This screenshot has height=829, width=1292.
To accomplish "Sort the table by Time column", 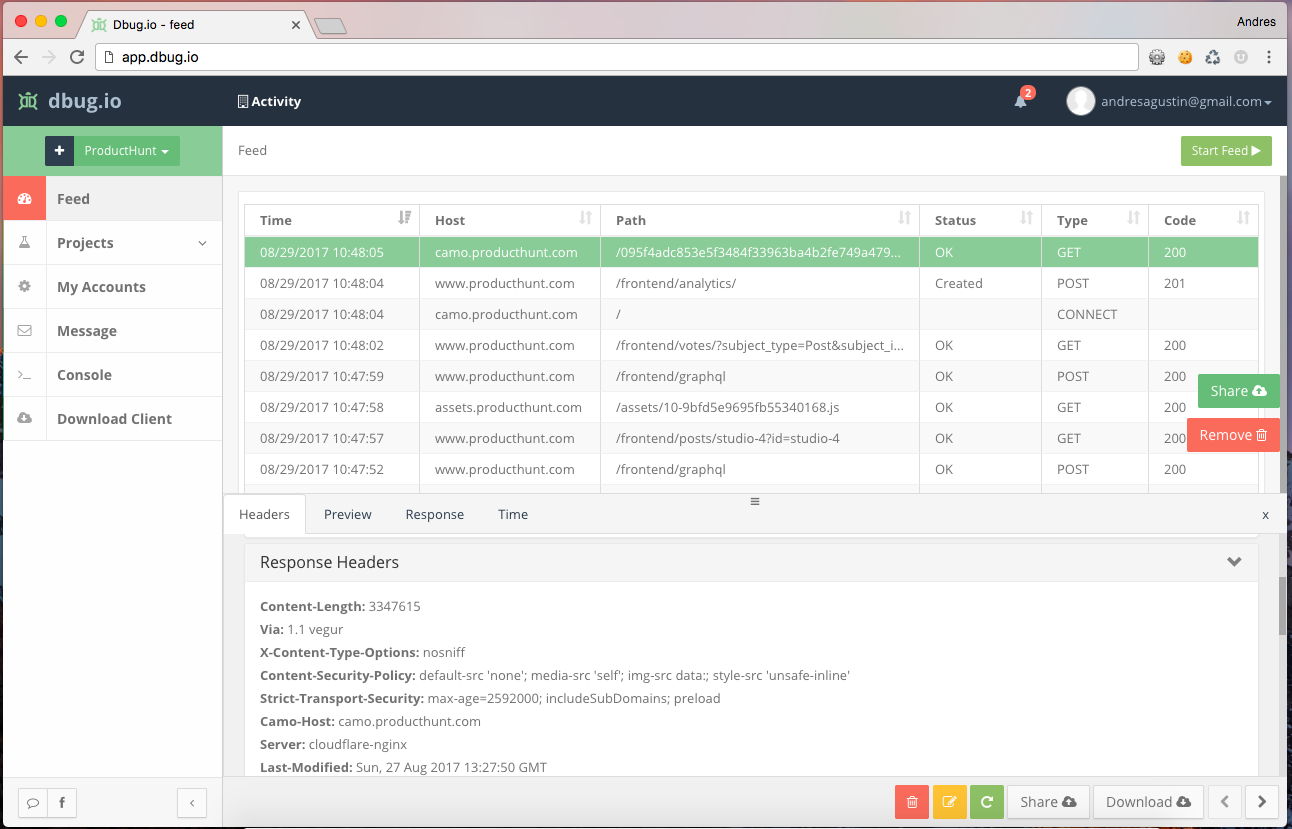I will (x=332, y=220).
